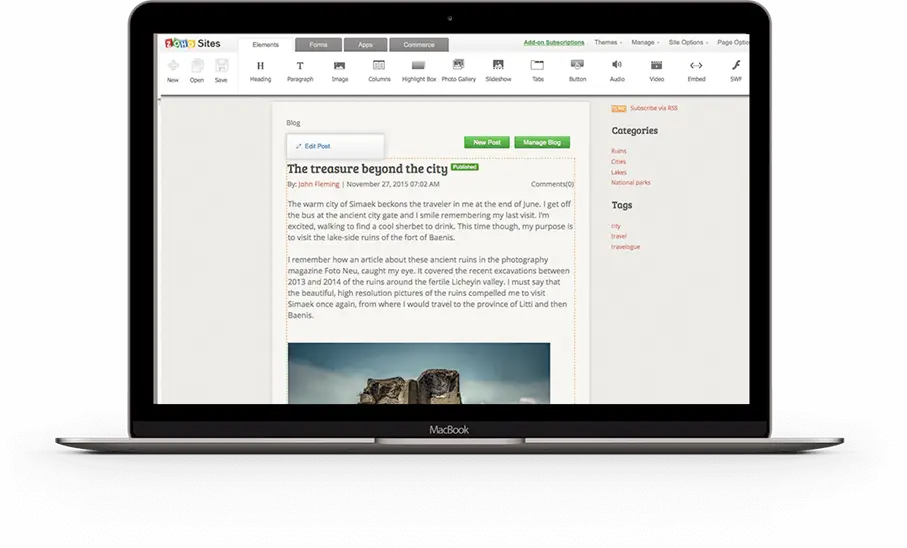Viewport: 907px width, 548px height.
Task: Open the Themes dropdown menu
Action: pyautogui.click(x=608, y=42)
